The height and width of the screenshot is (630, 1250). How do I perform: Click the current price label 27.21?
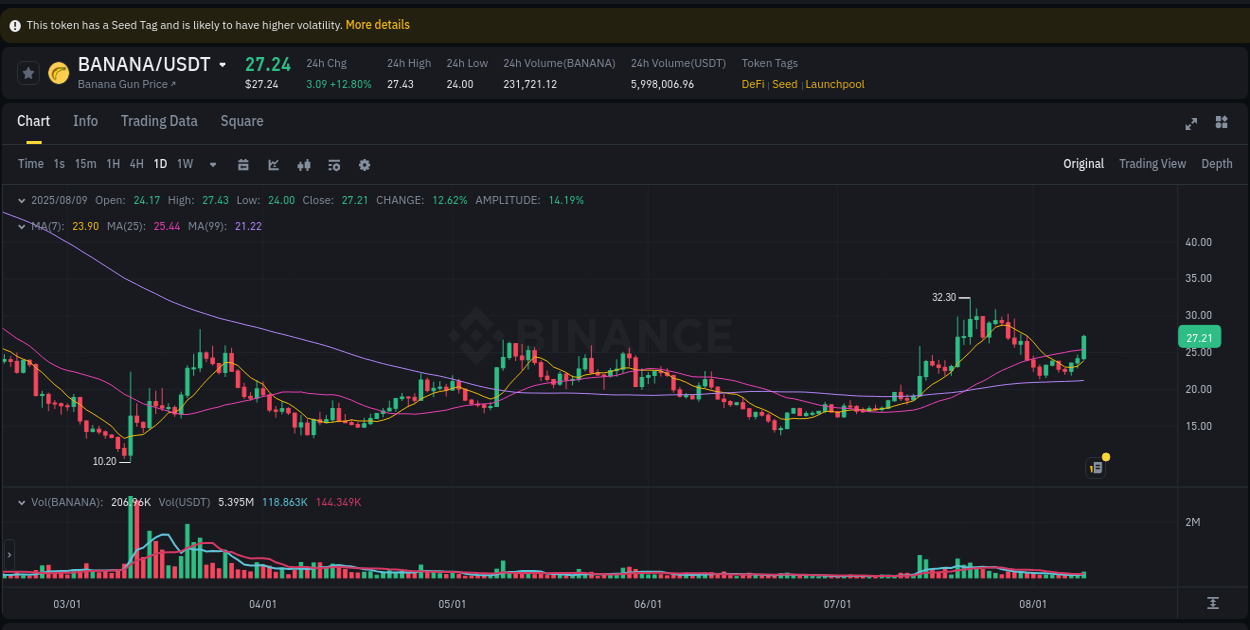1199,337
